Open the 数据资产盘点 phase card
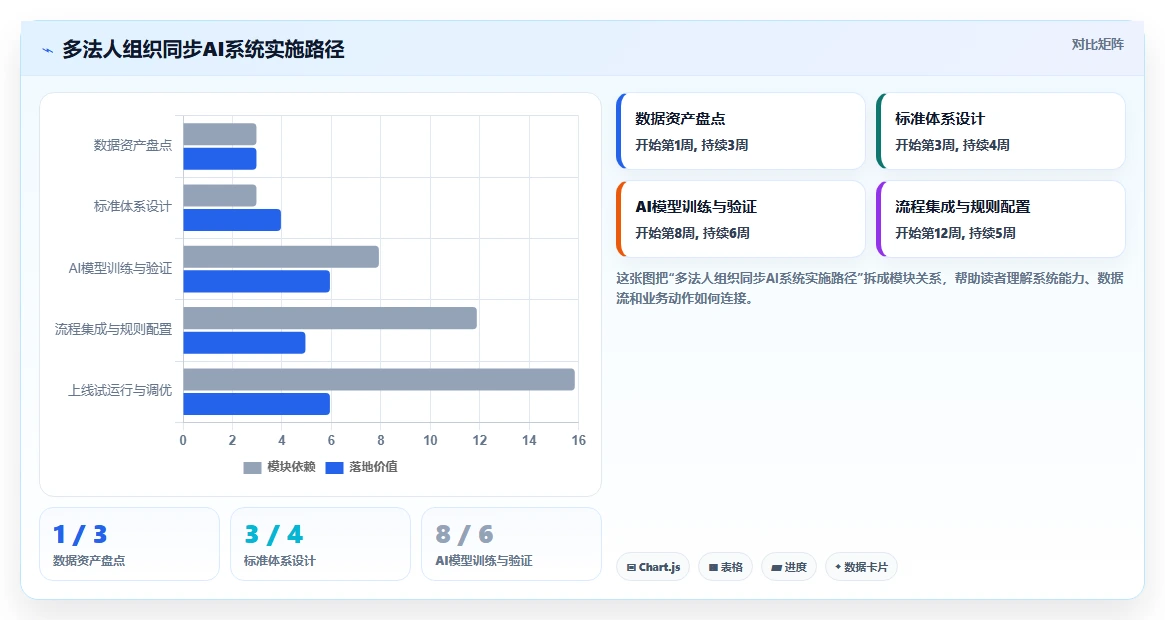 741,131
